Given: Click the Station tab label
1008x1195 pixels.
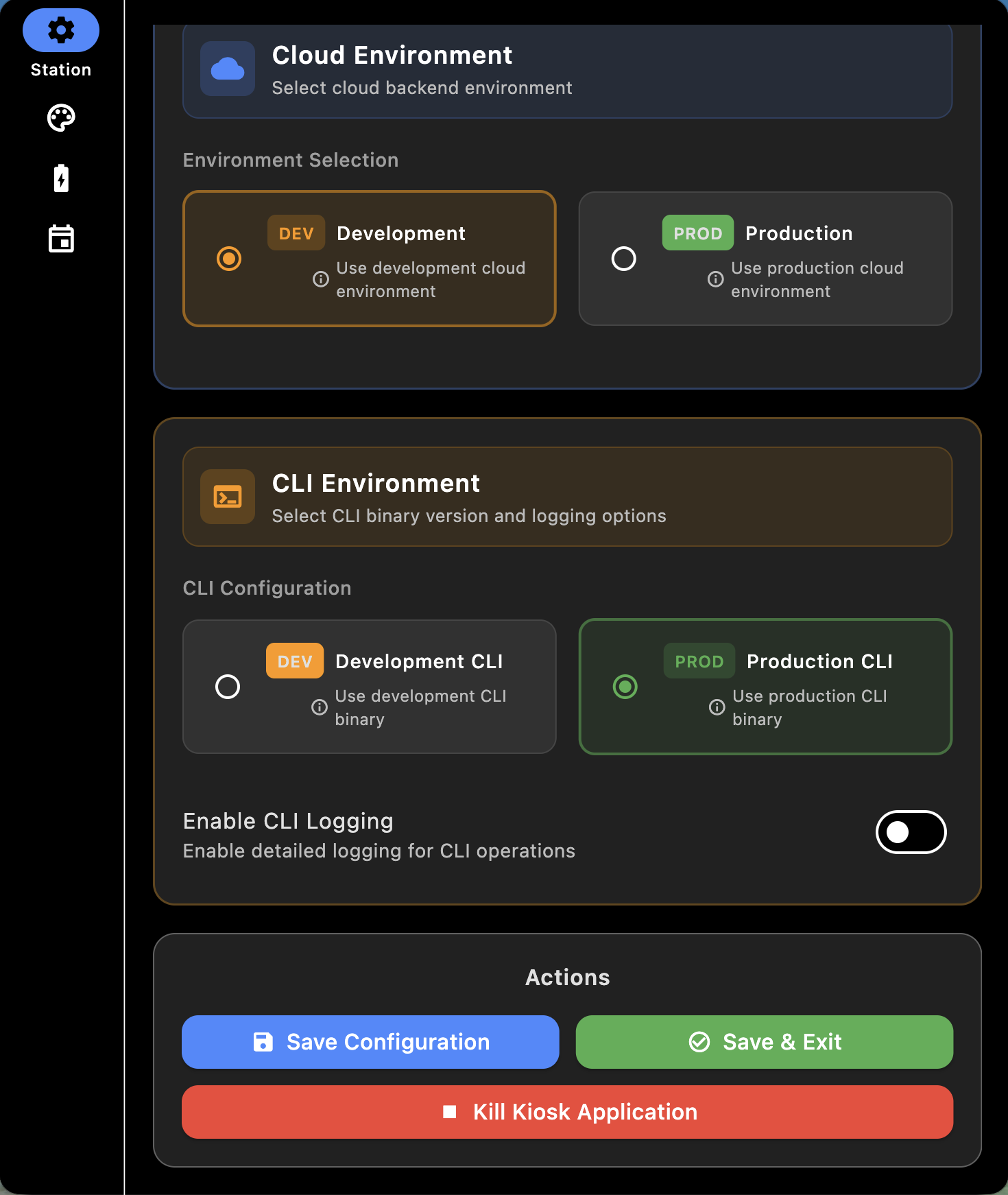Looking at the screenshot, I should pos(61,70).
